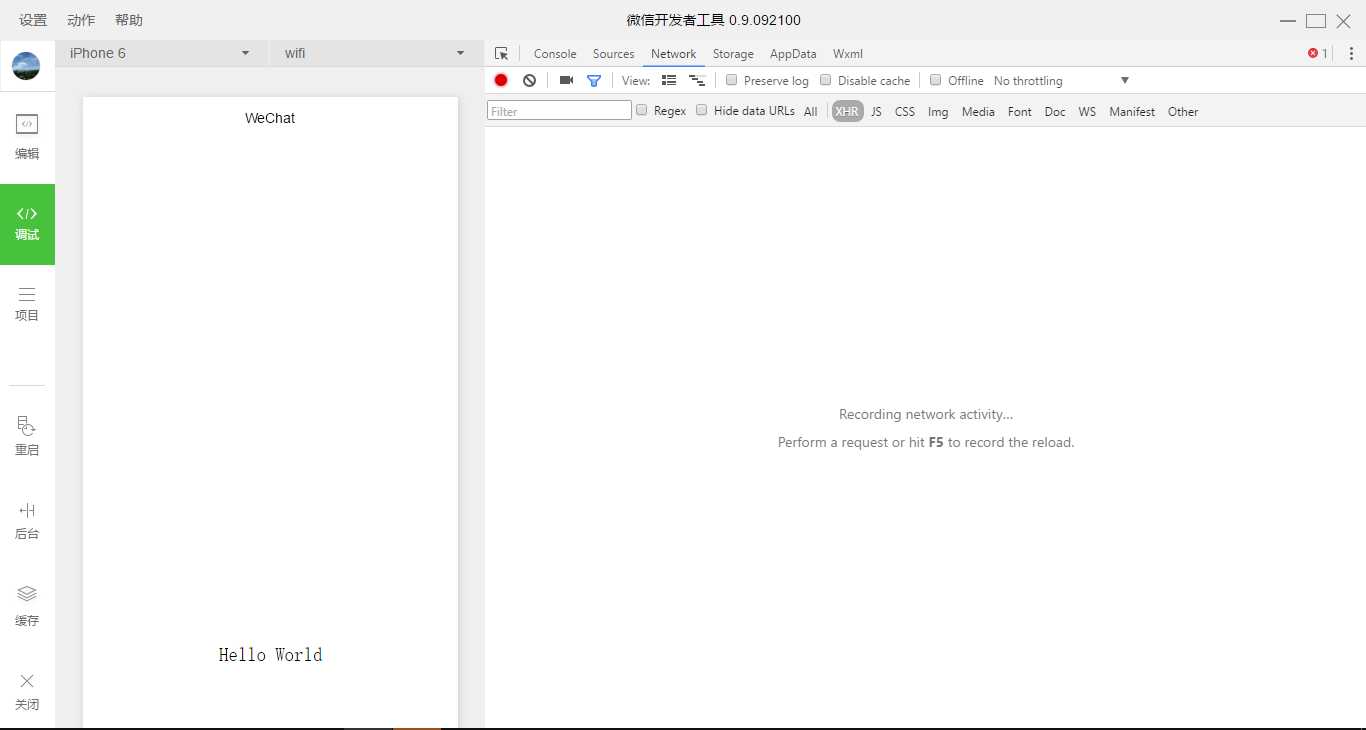Filter requests by Media
This screenshot has height=730, width=1366.
[978, 112]
